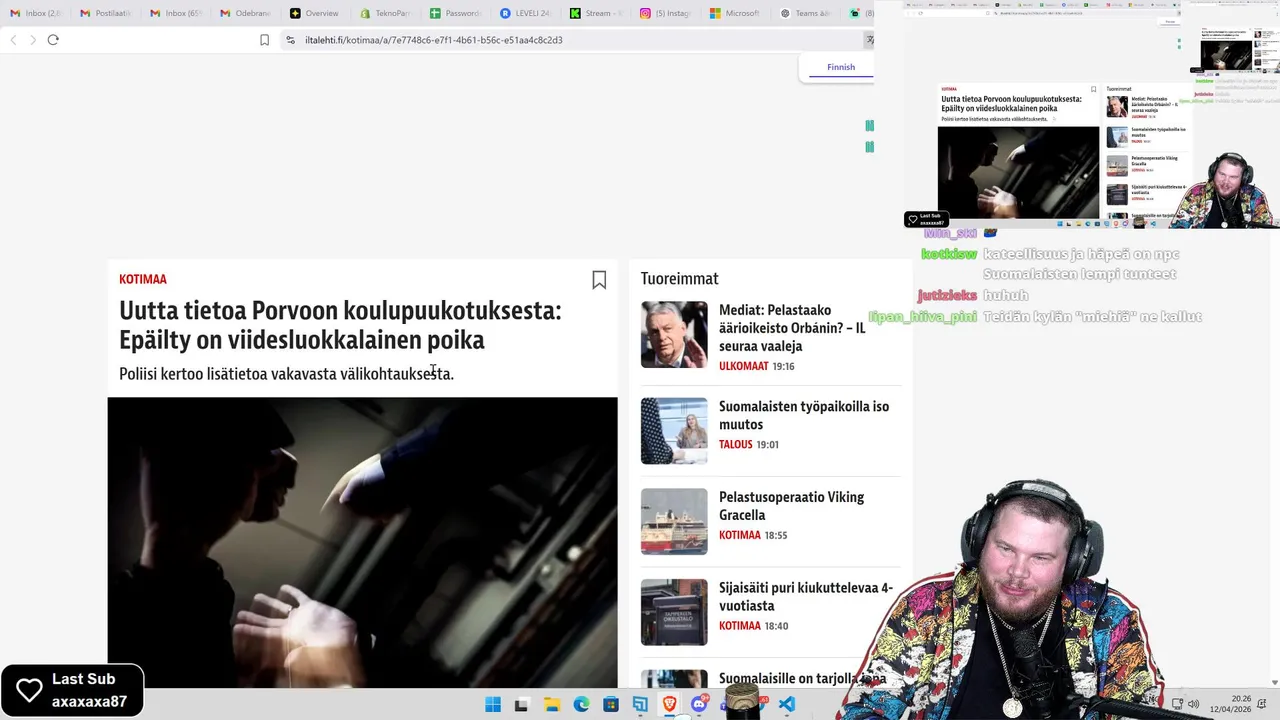Switch to the Microsoft tab
The height and width of the screenshot is (720, 1280).
point(736,13)
